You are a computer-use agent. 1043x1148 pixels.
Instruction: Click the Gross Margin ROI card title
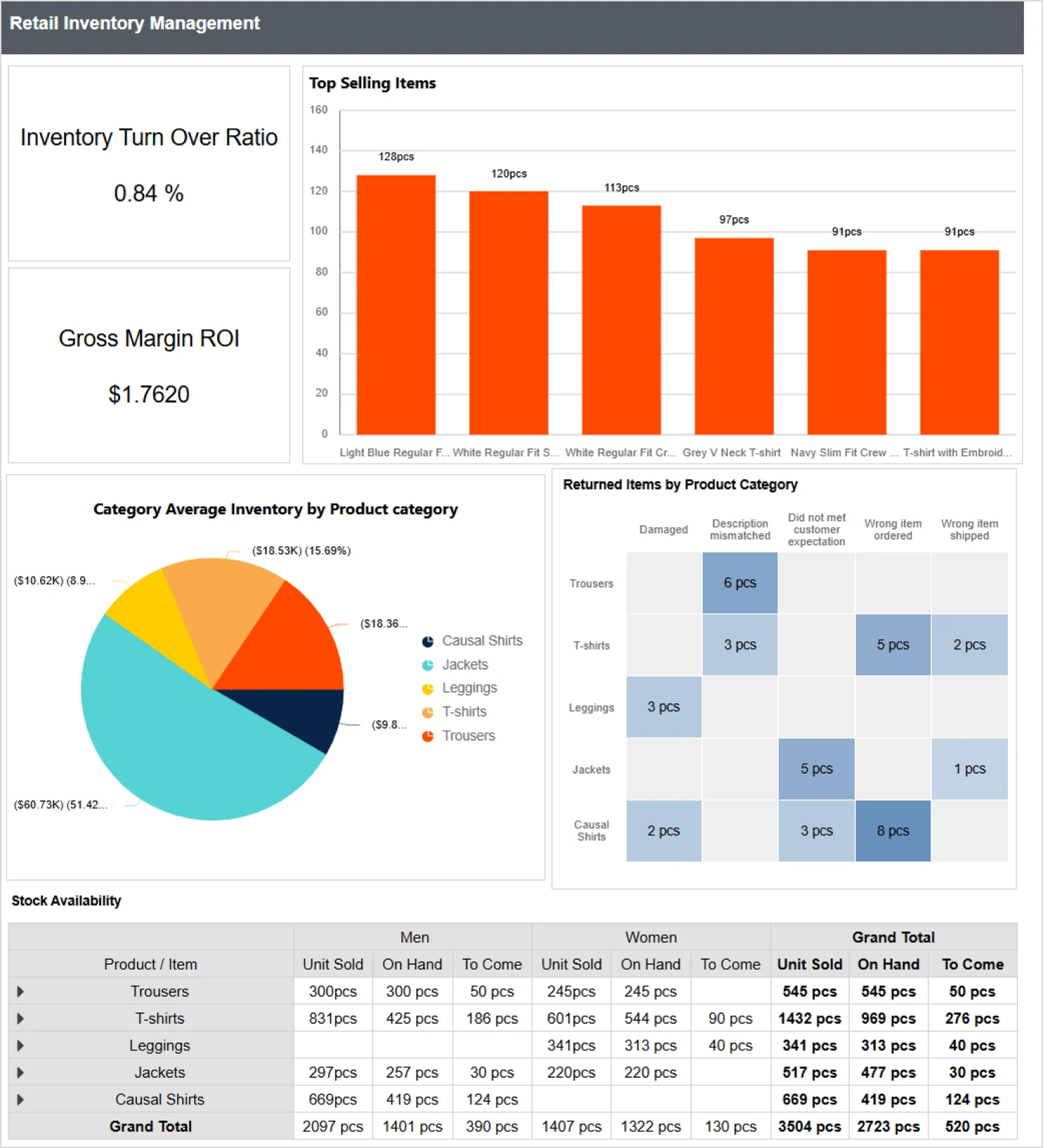(x=149, y=339)
